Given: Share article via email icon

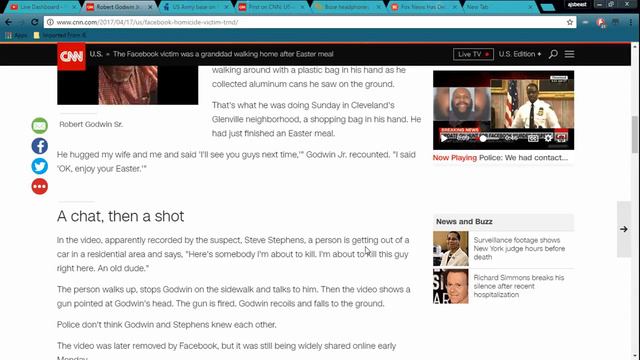Looking at the screenshot, I should coord(40,126).
